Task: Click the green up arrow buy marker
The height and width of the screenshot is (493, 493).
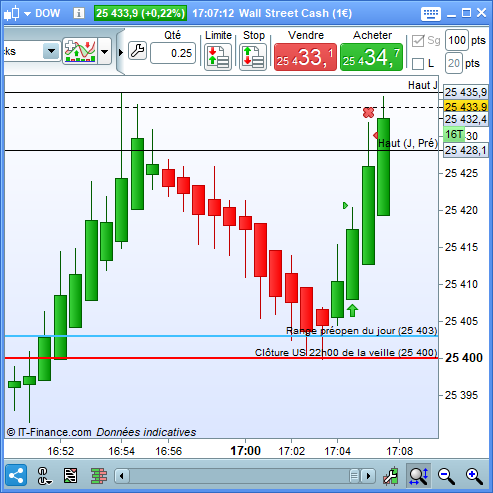Action: [x=352, y=310]
